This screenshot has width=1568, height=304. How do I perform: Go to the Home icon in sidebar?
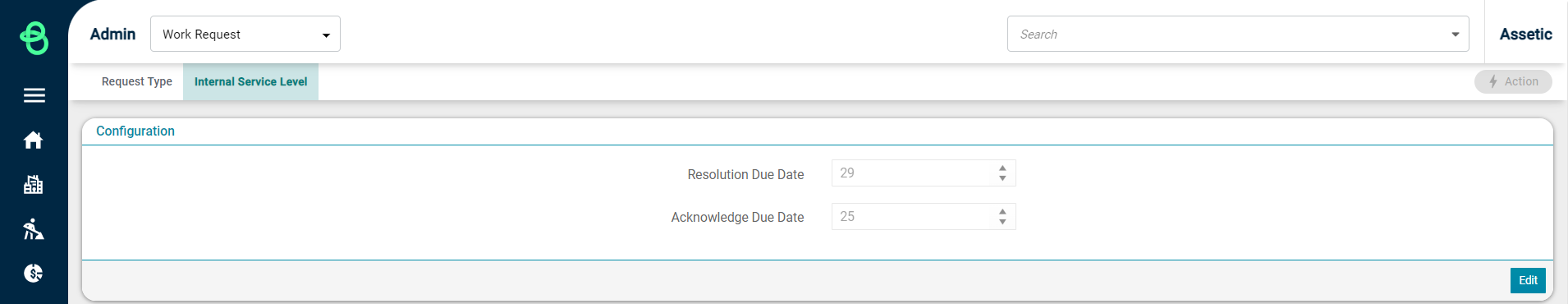point(34,140)
